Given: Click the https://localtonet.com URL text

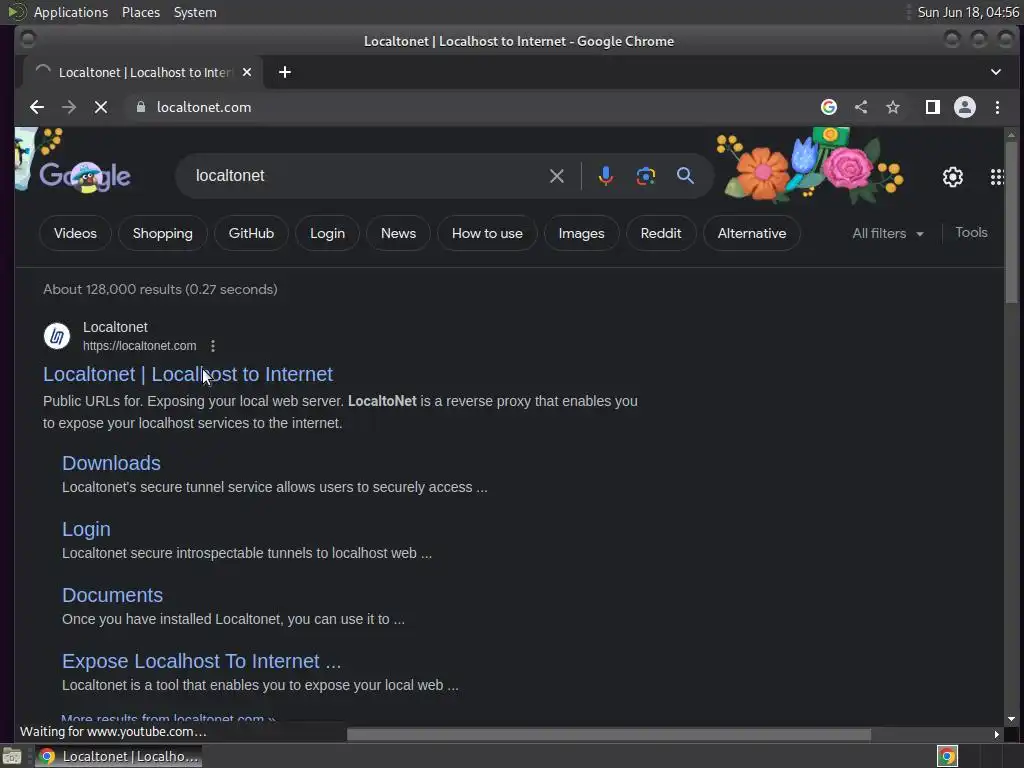Looking at the screenshot, I should tap(139, 346).
